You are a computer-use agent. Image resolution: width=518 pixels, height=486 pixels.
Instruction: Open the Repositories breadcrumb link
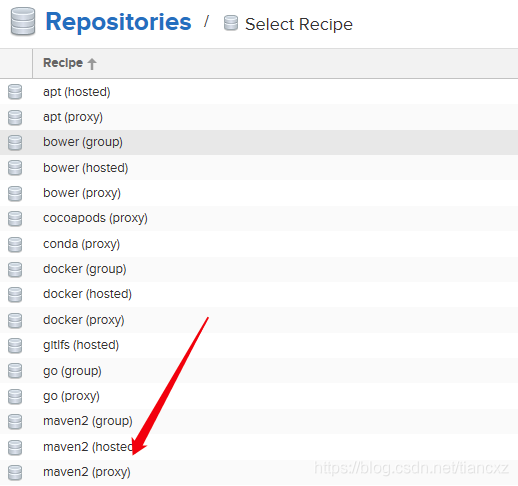[118, 22]
